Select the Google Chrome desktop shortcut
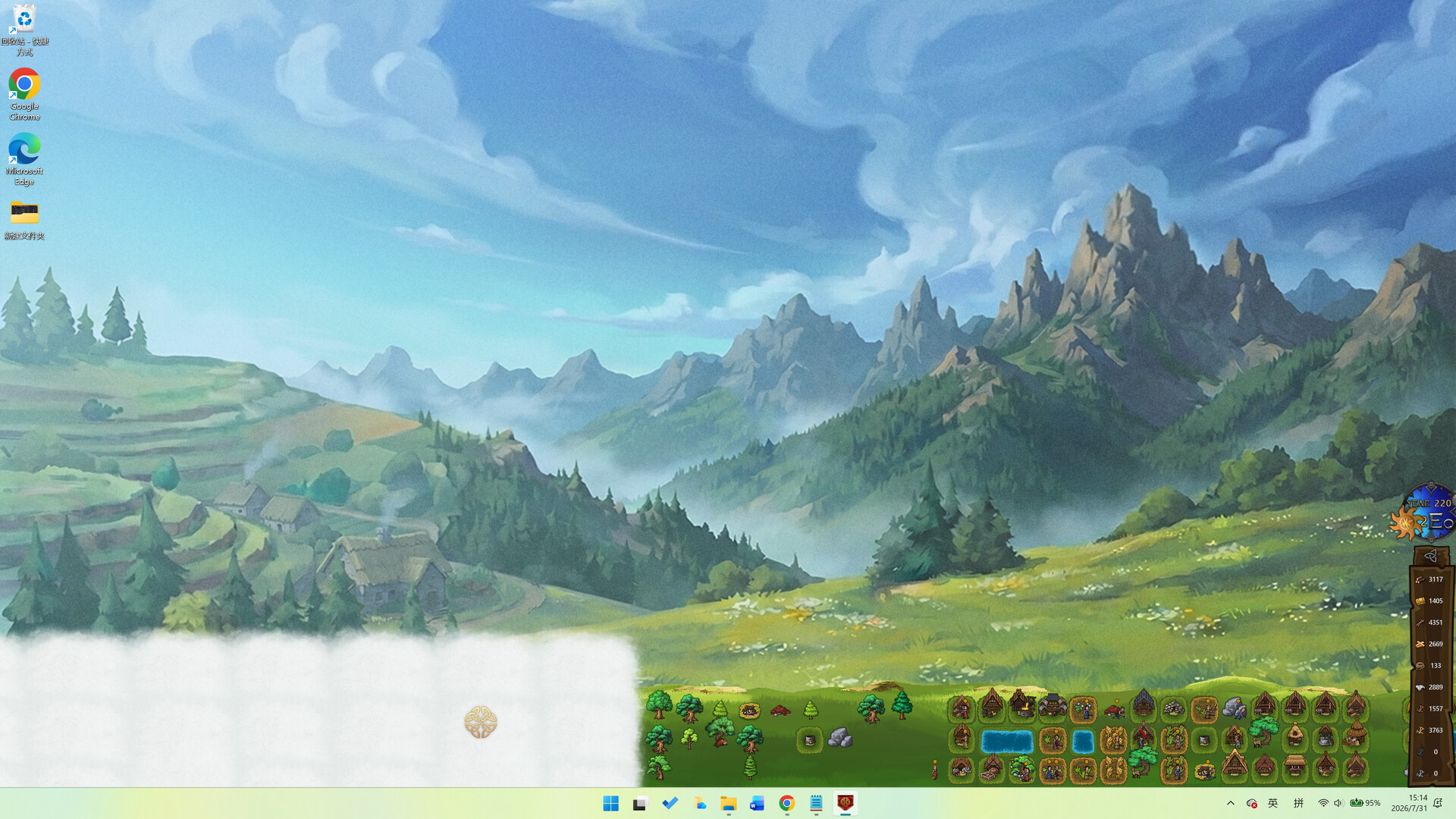Image resolution: width=1456 pixels, height=819 pixels. coord(24,95)
